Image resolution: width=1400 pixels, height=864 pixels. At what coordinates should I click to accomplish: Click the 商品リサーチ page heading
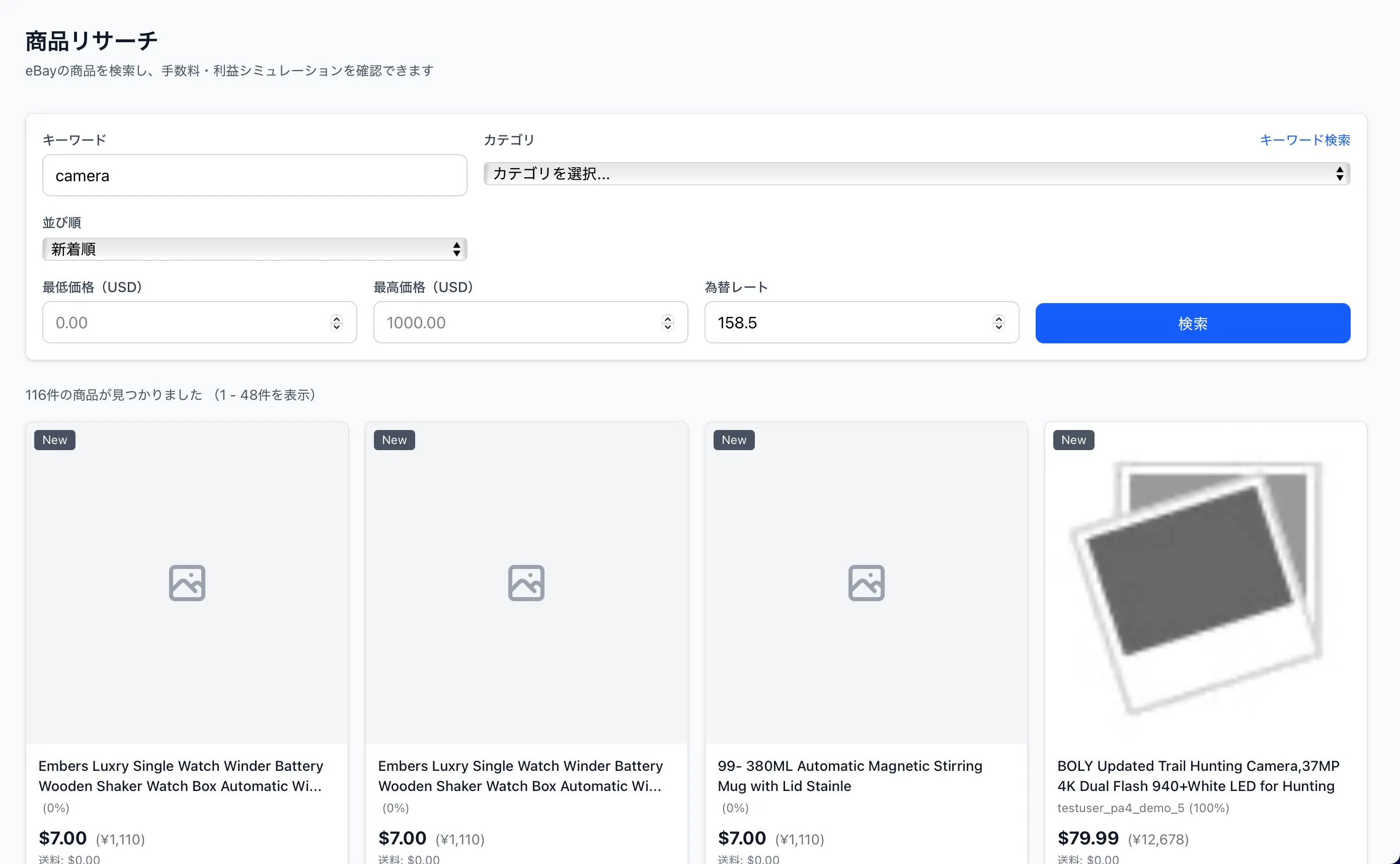pos(92,40)
